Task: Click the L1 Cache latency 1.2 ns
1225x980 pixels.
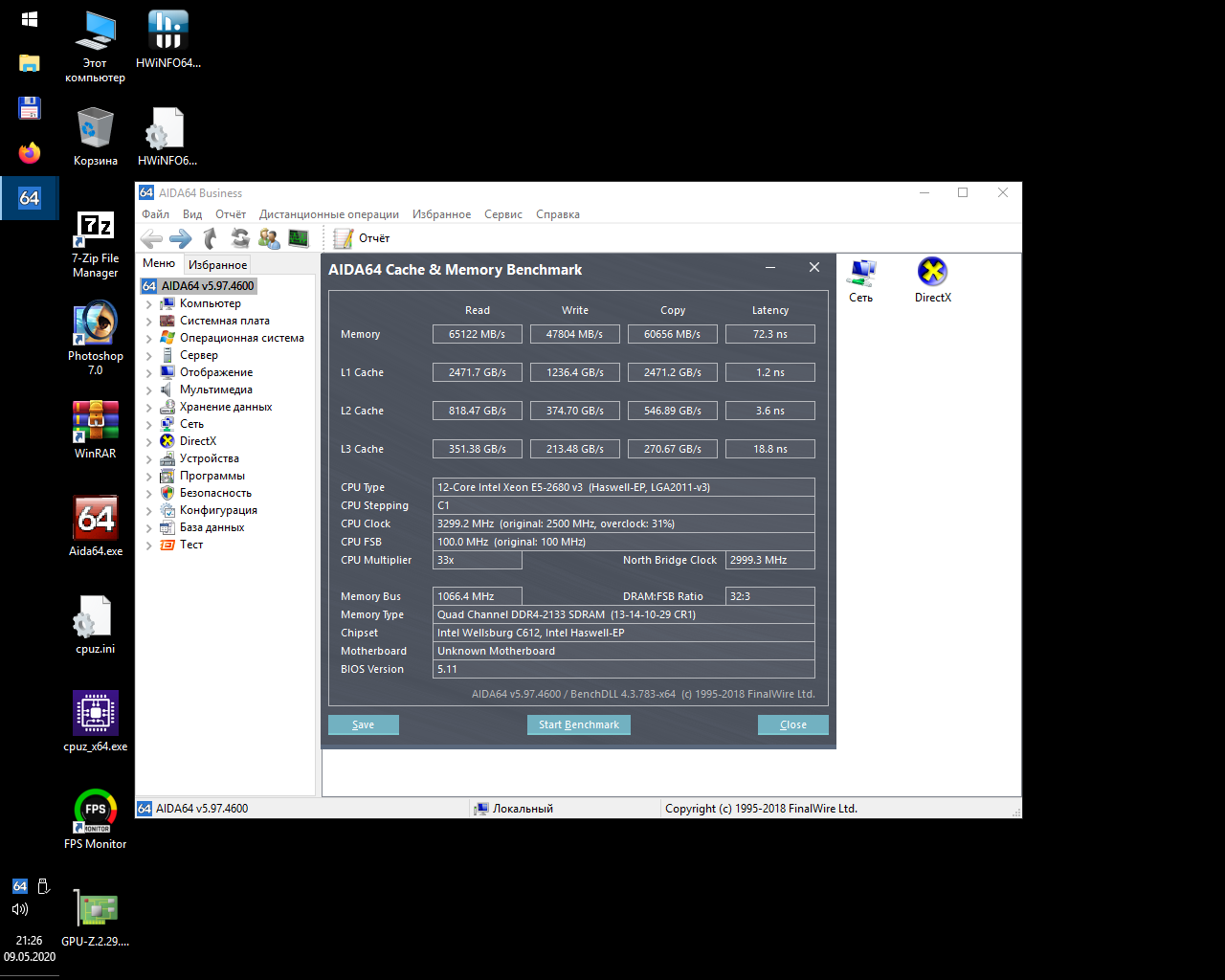Action: tap(770, 372)
